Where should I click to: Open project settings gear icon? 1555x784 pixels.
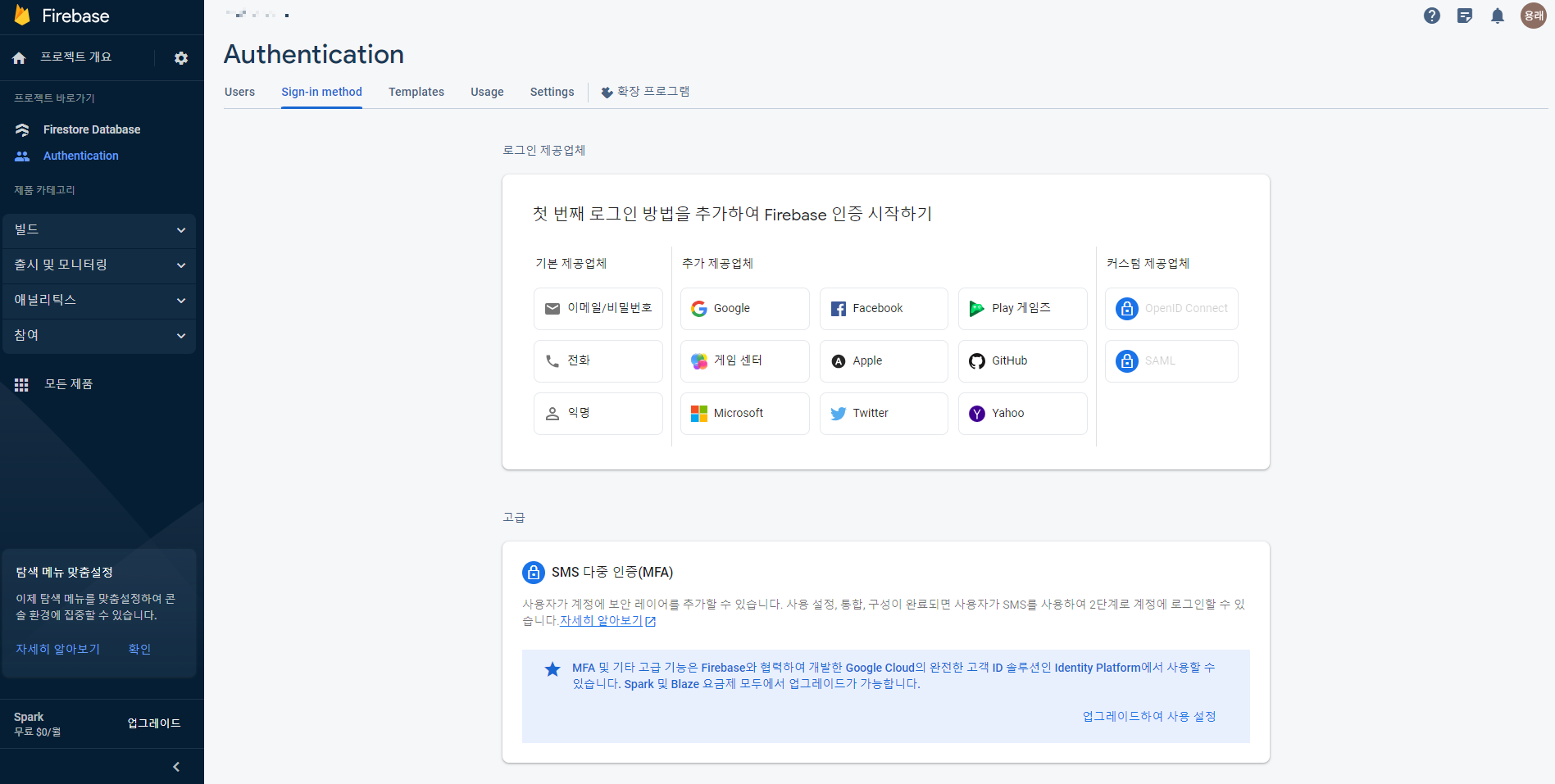tap(181, 58)
